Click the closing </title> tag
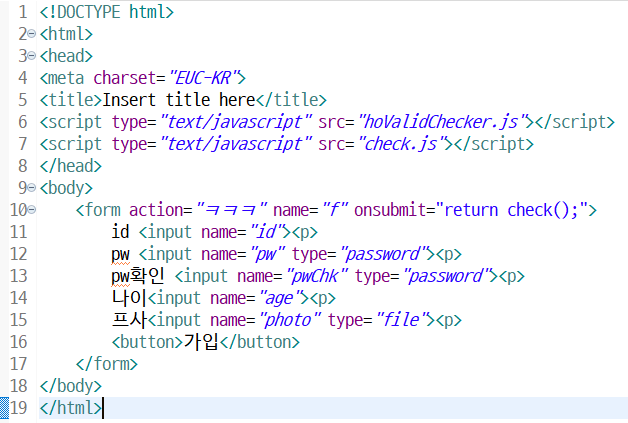This screenshot has height=423, width=628. (291, 100)
